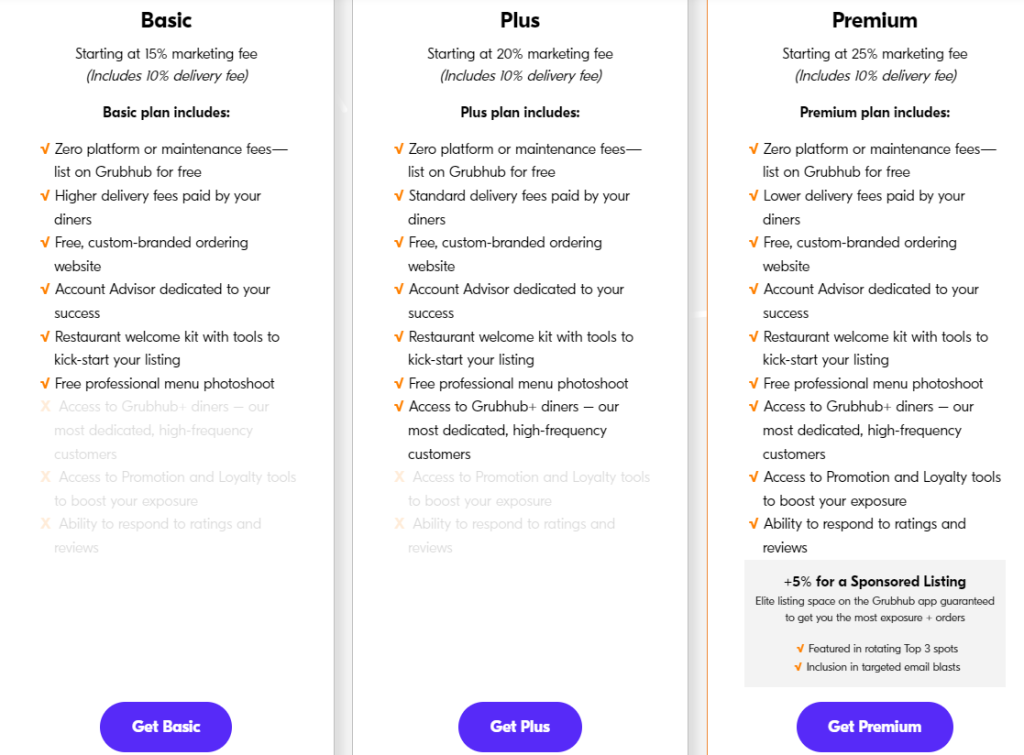Image resolution: width=1024 pixels, height=755 pixels.
Task: Click X mark beside Plus 'Access to Promotion' item
Action: tap(399, 477)
